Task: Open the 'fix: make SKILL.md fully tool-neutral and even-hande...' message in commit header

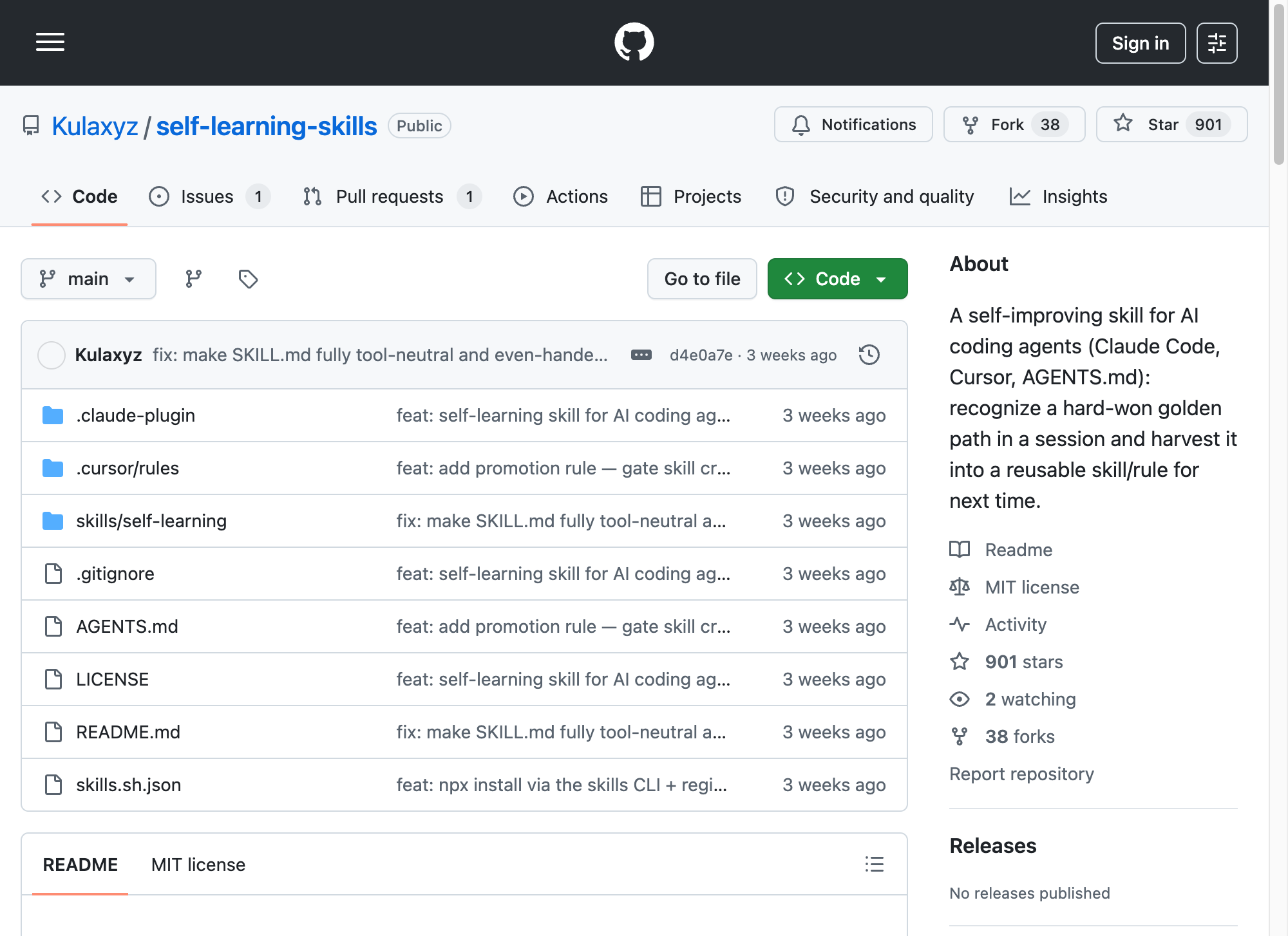Action: (x=380, y=355)
